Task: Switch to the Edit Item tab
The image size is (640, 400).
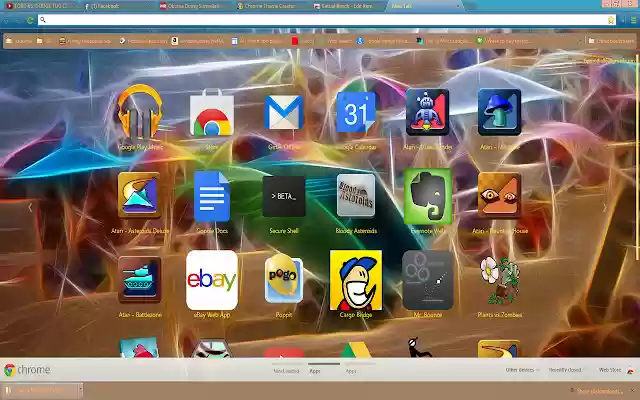Action: pyautogui.click(x=349, y=6)
